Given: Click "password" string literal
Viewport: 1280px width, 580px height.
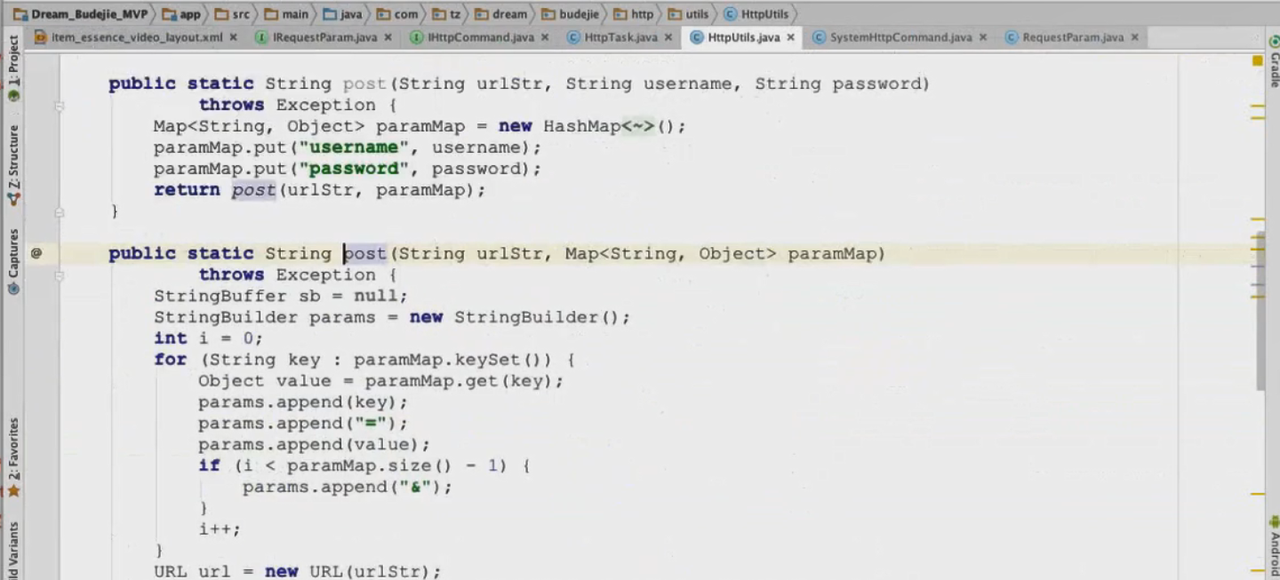Looking at the screenshot, I should click(x=354, y=168).
